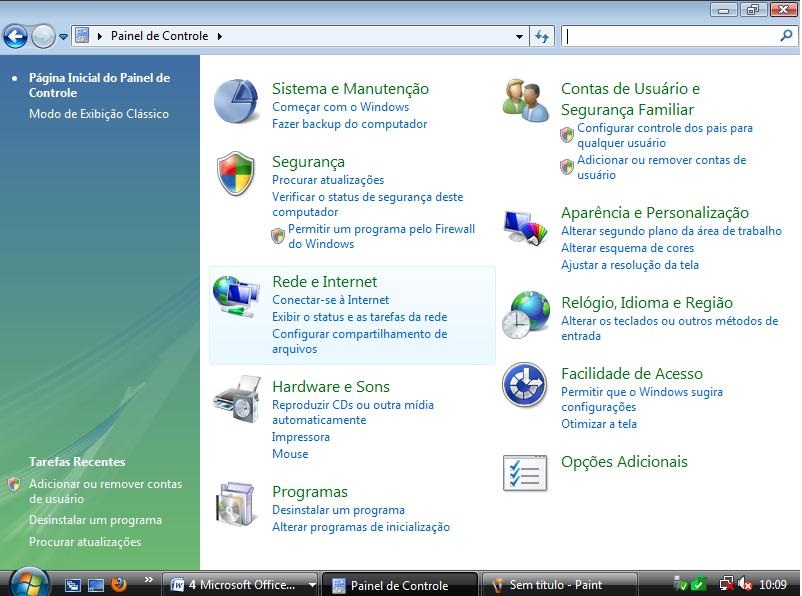Screen dimensions: 802x596
Task: Click the Mouse link under Hardware e Sons
Action: [290, 454]
